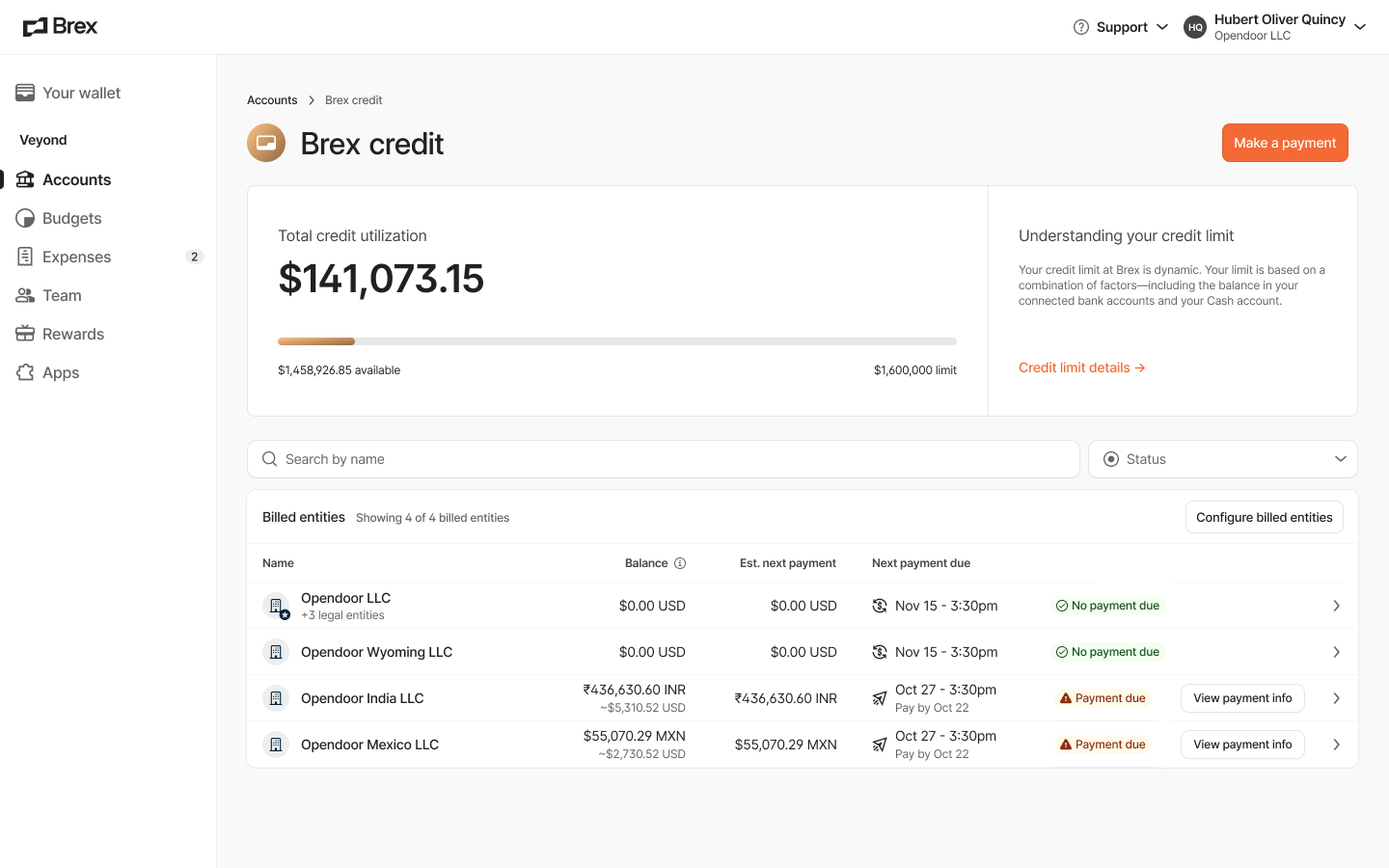Open the Status filter dropdown
Screen dimensions: 1389x868
click(1223, 459)
